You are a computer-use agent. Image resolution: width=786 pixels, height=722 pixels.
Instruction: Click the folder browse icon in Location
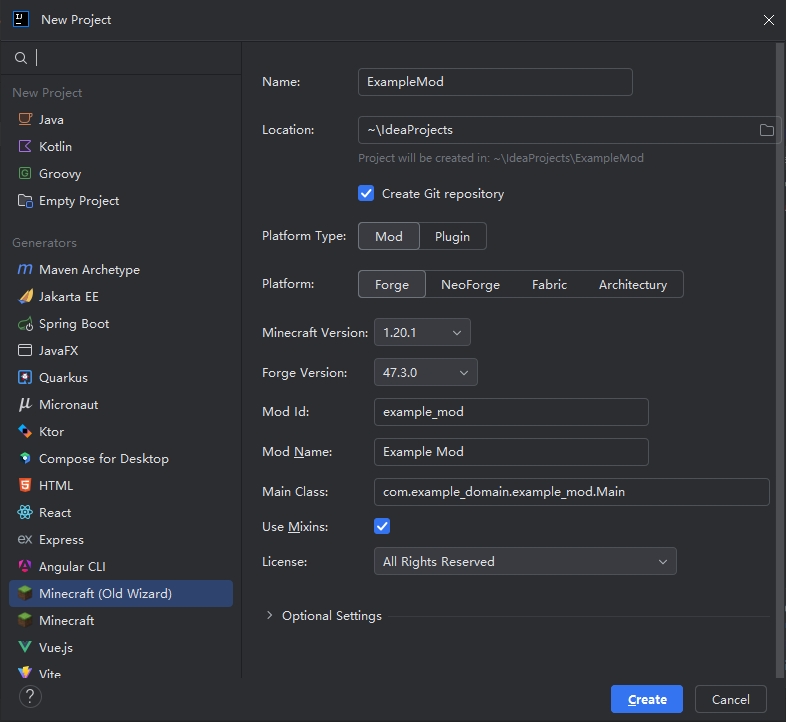766,130
